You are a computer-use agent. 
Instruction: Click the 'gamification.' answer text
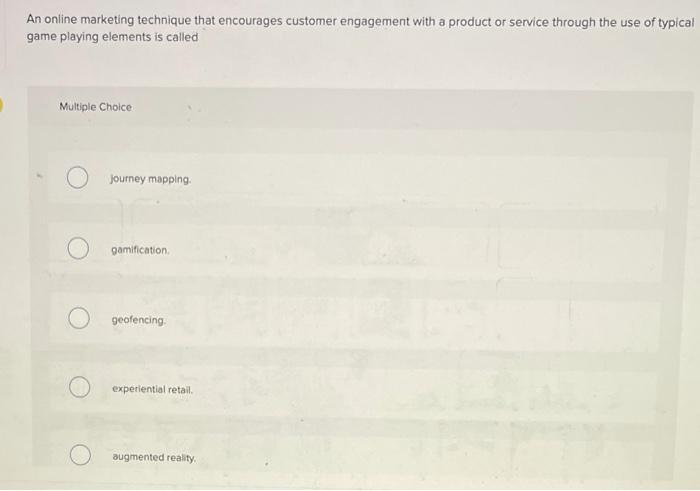pyautogui.click(x=140, y=250)
